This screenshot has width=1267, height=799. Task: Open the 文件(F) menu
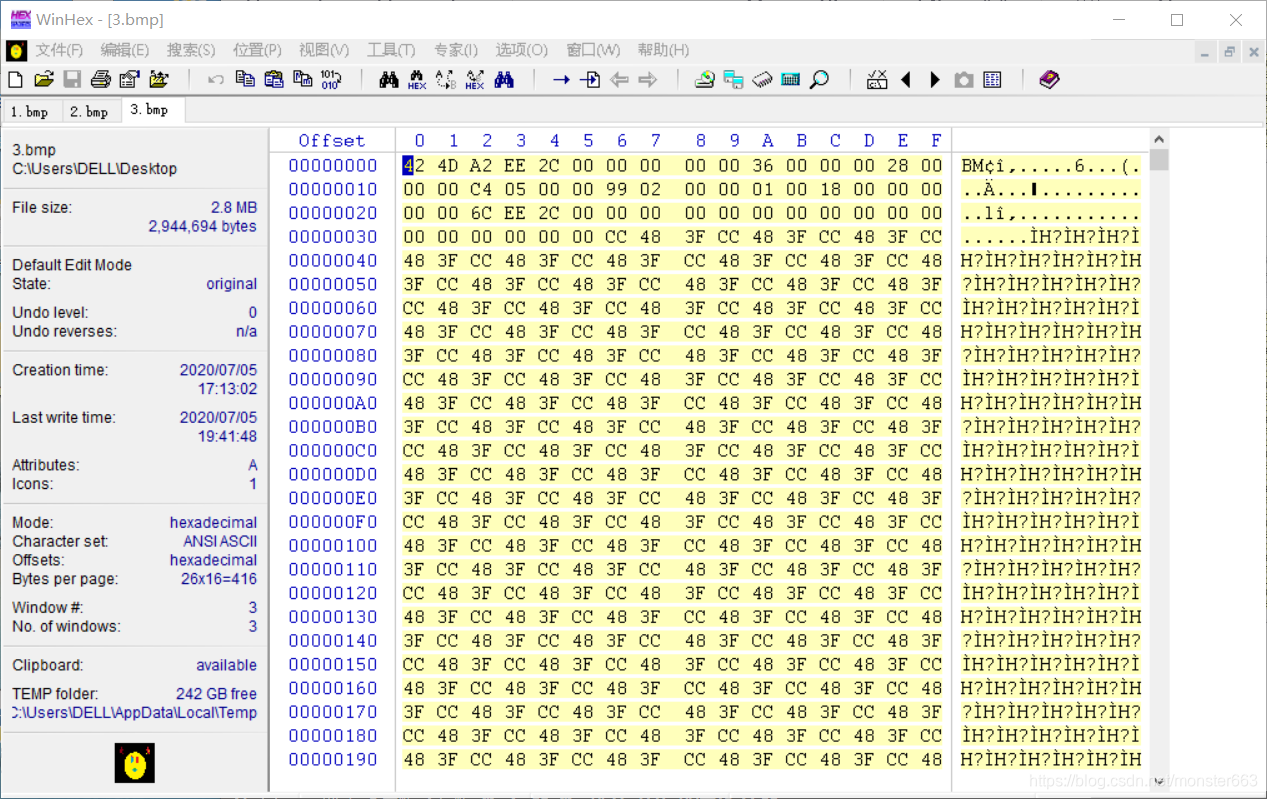(60, 50)
